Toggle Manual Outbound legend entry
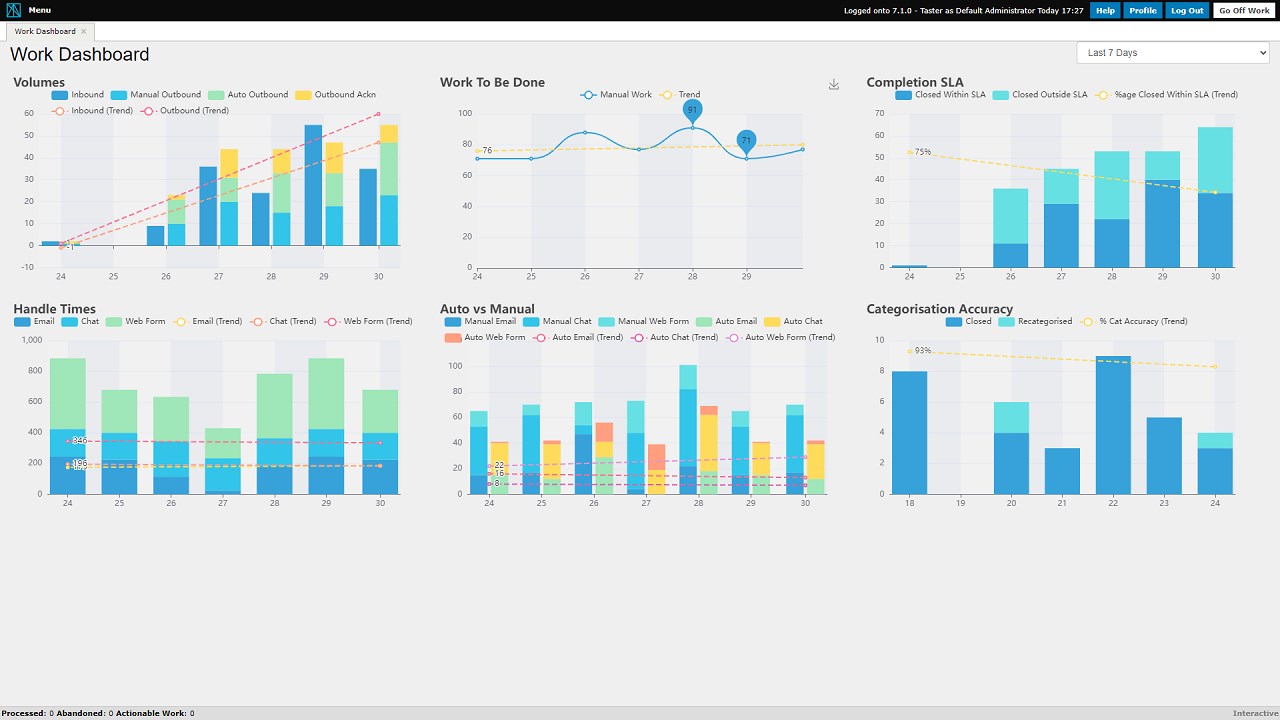The height and width of the screenshot is (720, 1280). point(155,95)
